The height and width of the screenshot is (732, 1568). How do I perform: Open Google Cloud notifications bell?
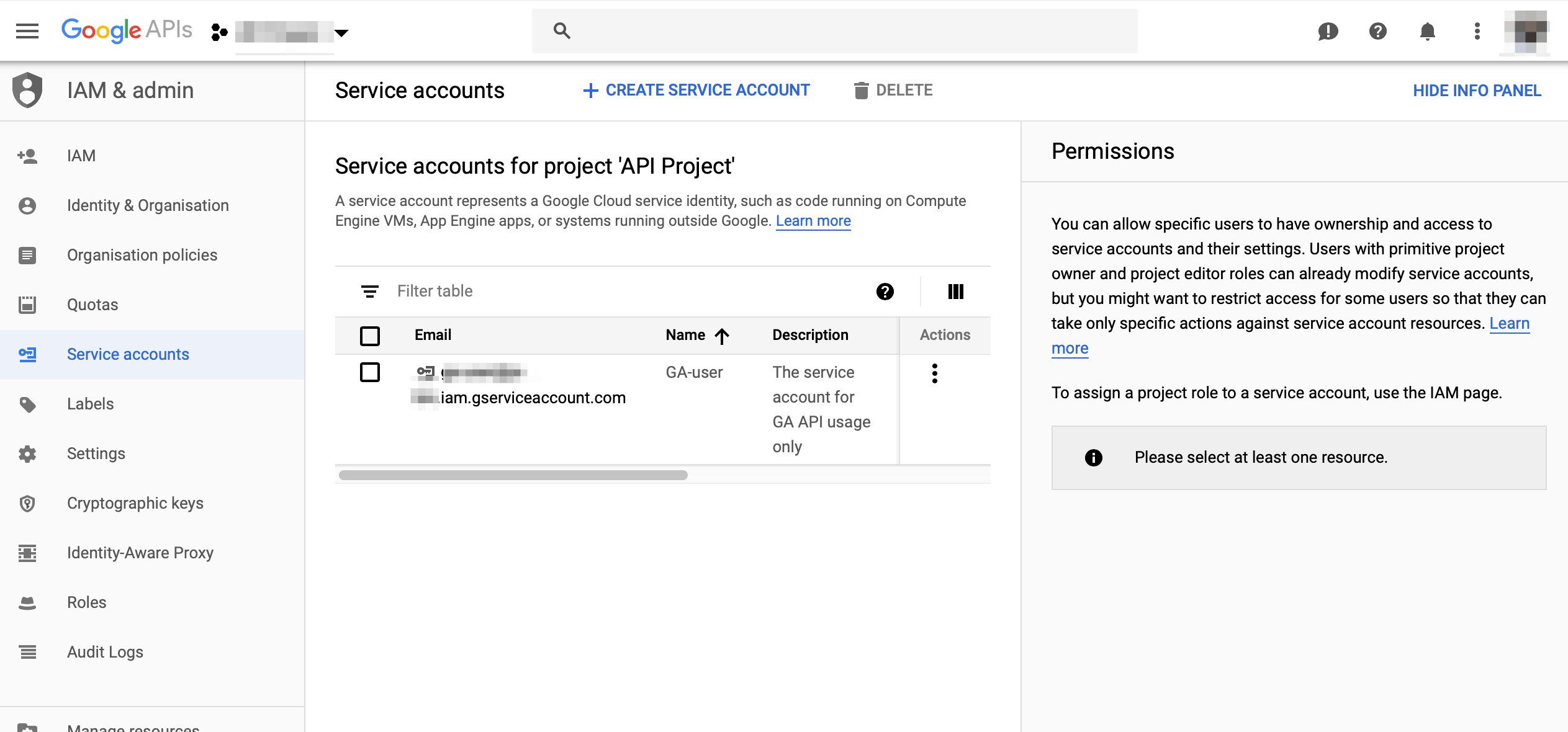tap(1426, 32)
